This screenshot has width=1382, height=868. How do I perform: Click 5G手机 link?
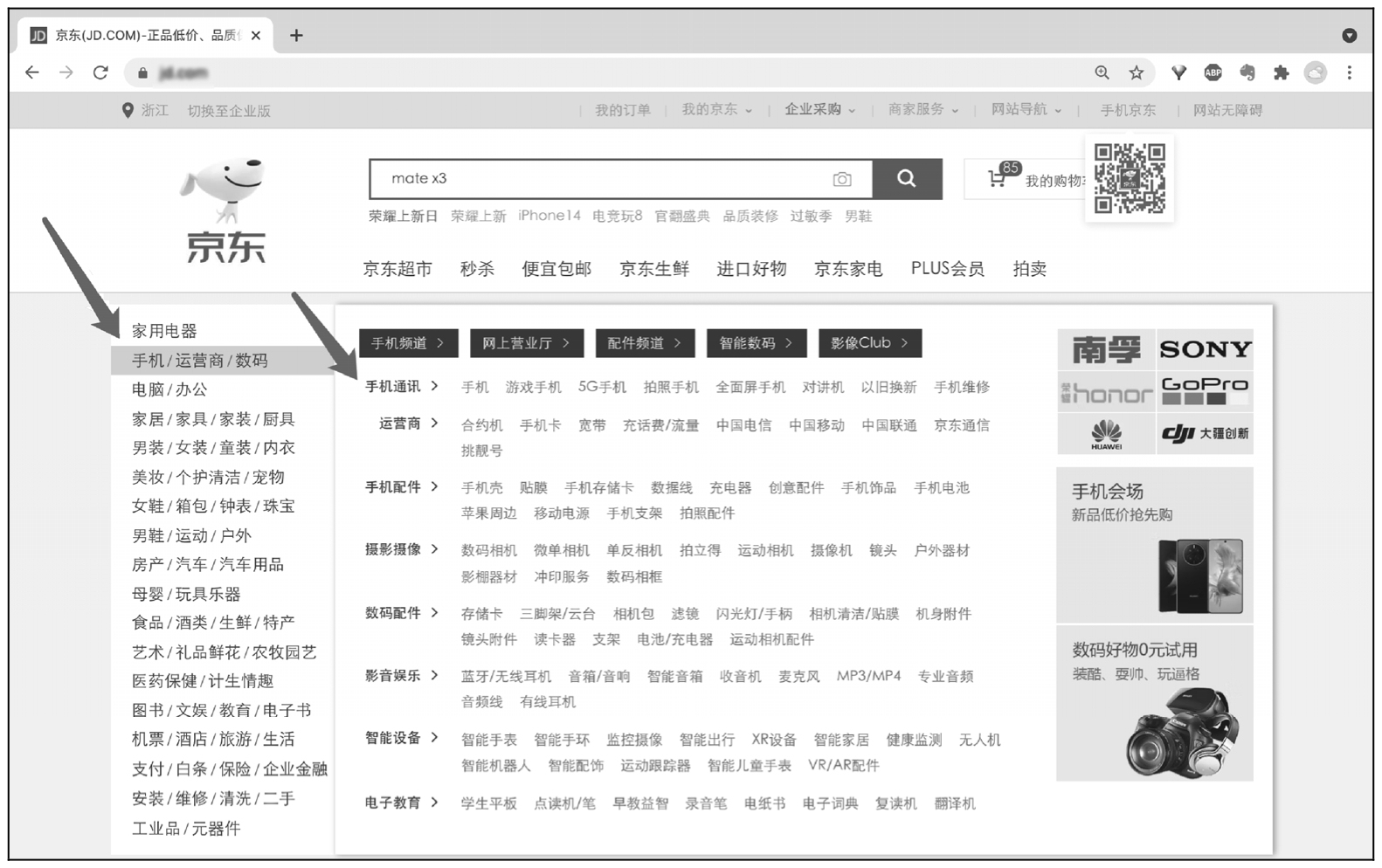[603, 387]
